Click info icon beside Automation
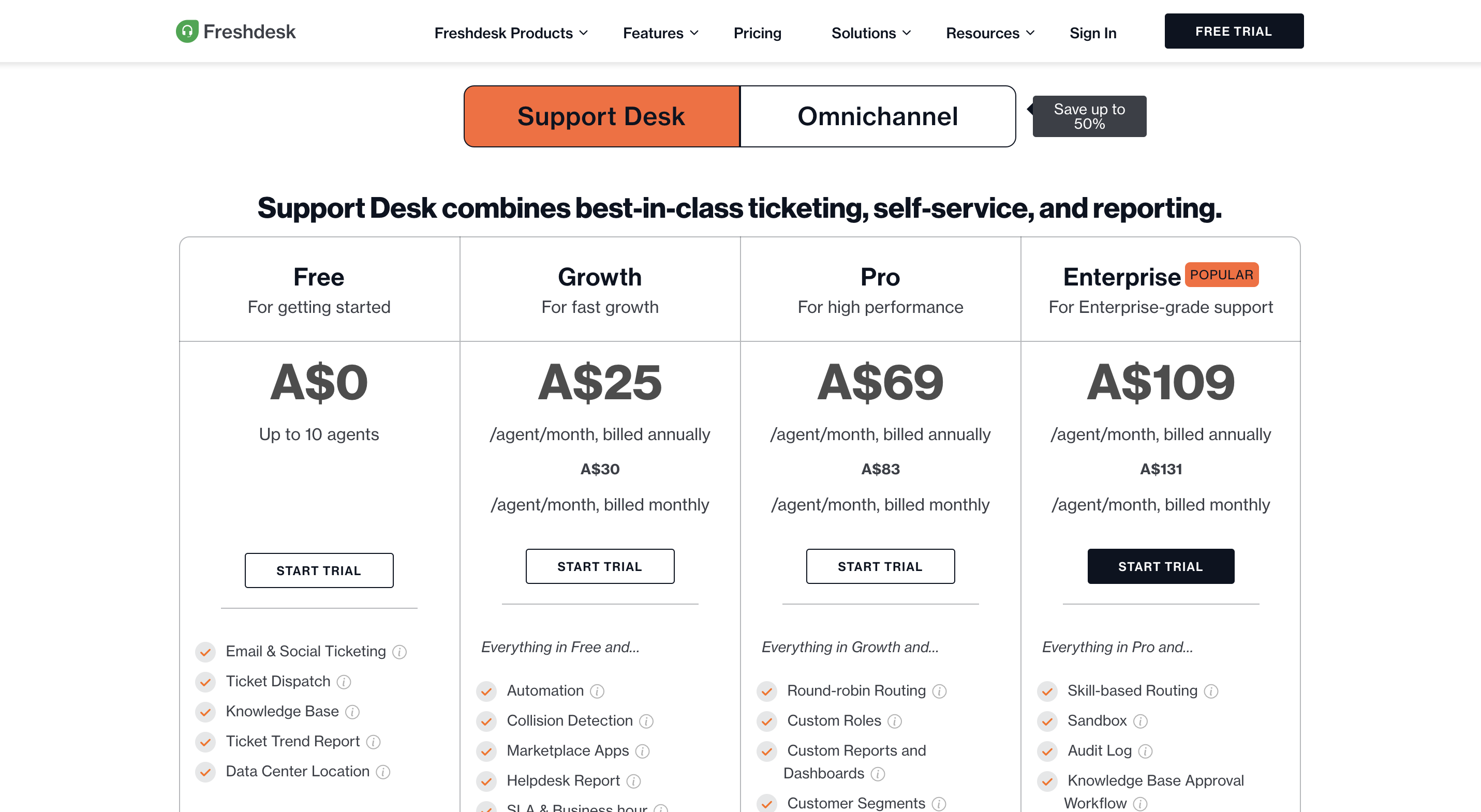Image resolution: width=1481 pixels, height=812 pixels. coord(597,691)
